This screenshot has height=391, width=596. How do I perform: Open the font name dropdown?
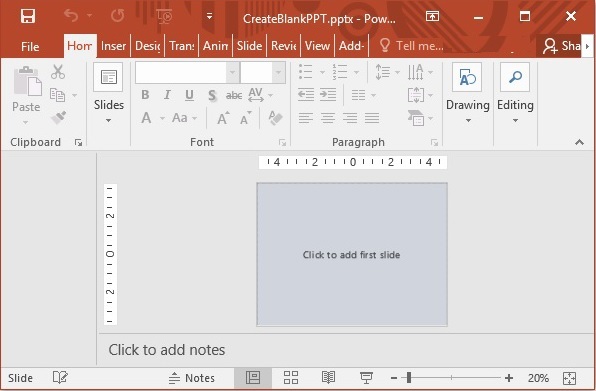click(x=233, y=72)
